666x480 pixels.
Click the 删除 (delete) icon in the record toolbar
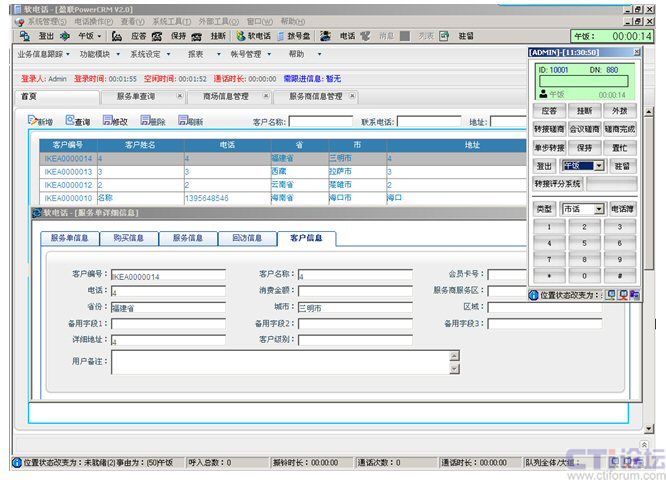point(146,121)
